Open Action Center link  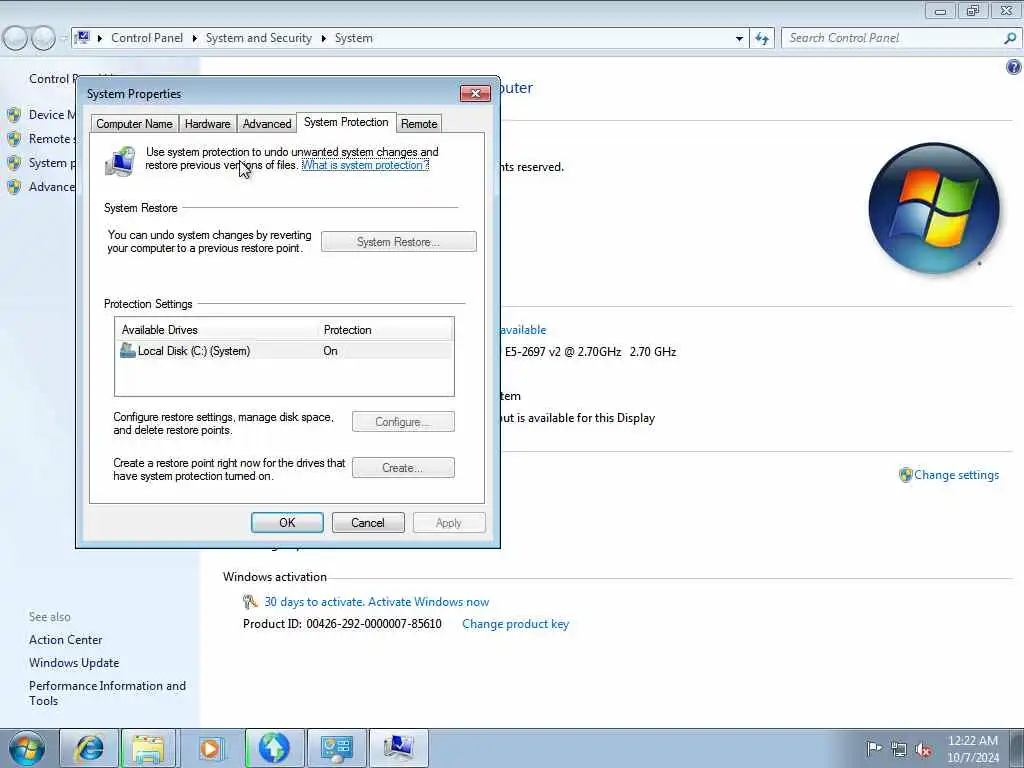(x=65, y=640)
